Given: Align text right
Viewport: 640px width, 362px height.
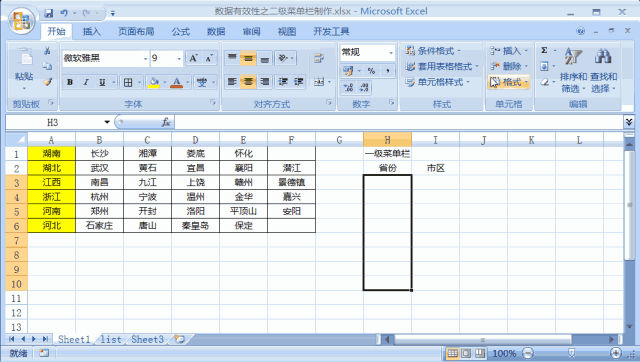Looking at the screenshot, I should click(x=264, y=82).
